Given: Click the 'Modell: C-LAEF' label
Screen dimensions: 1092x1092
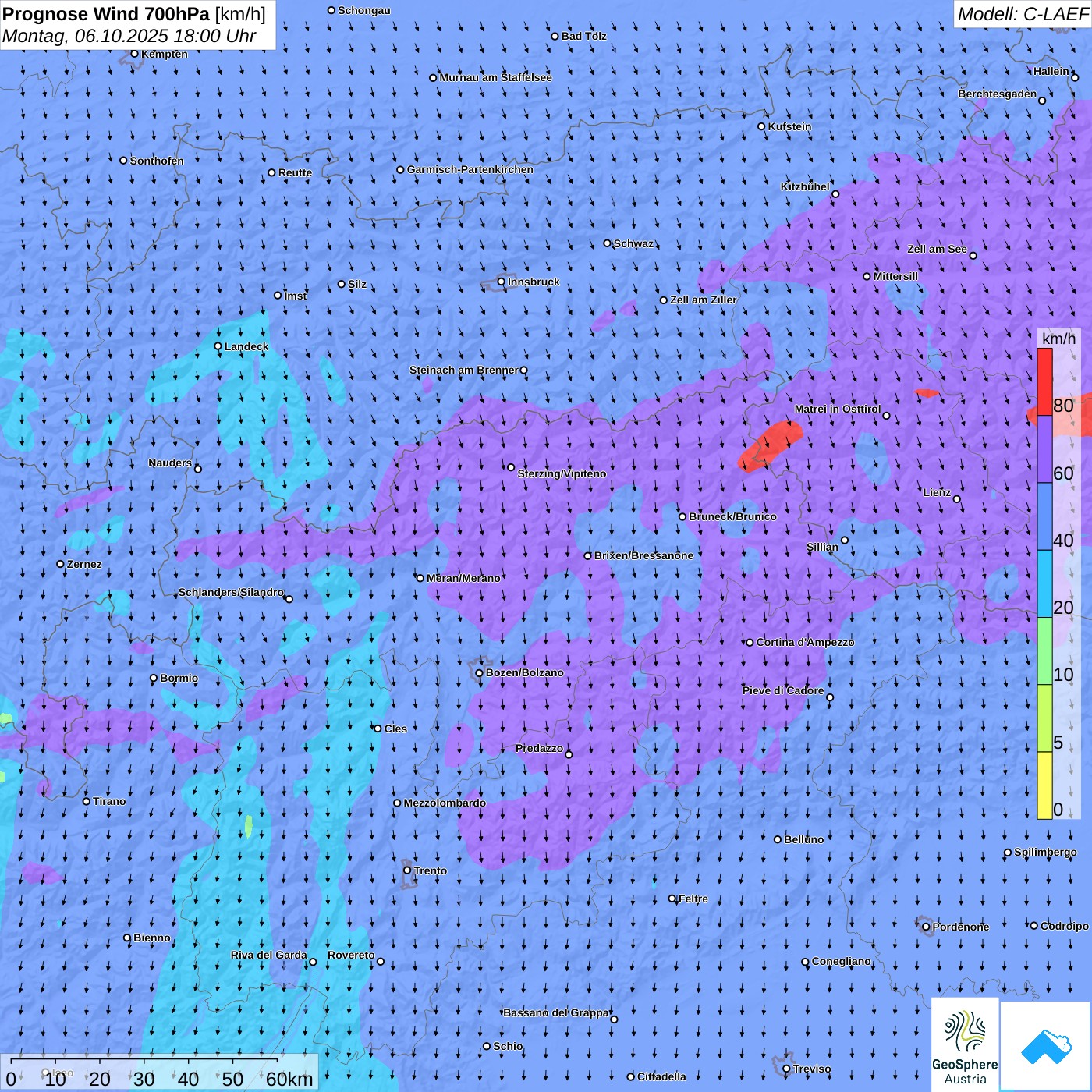Looking at the screenshot, I should click(1023, 13).
